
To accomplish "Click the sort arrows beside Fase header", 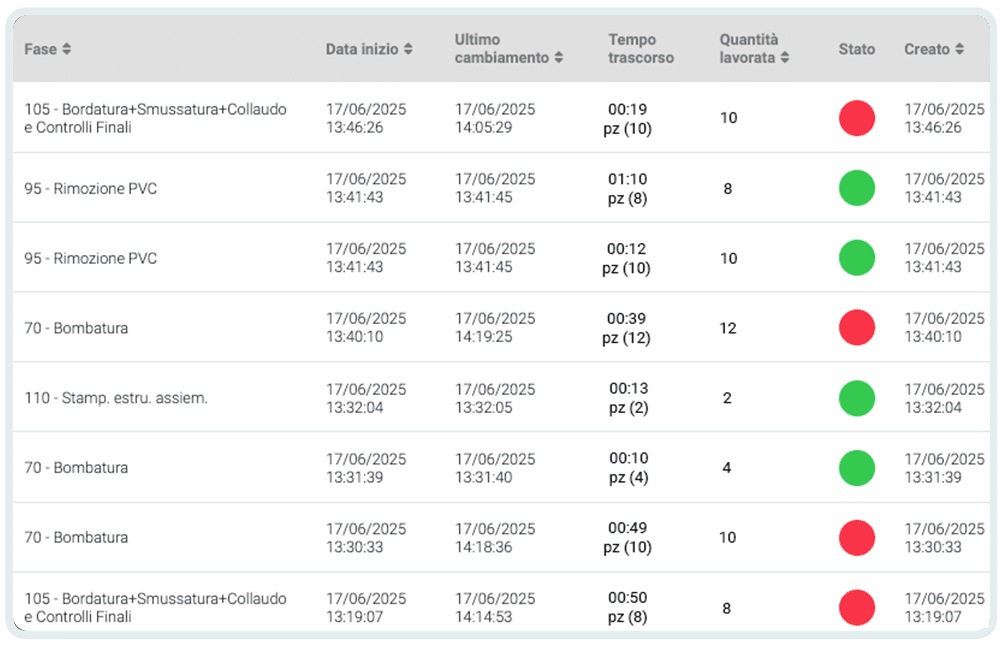I will tap(66, 49).
